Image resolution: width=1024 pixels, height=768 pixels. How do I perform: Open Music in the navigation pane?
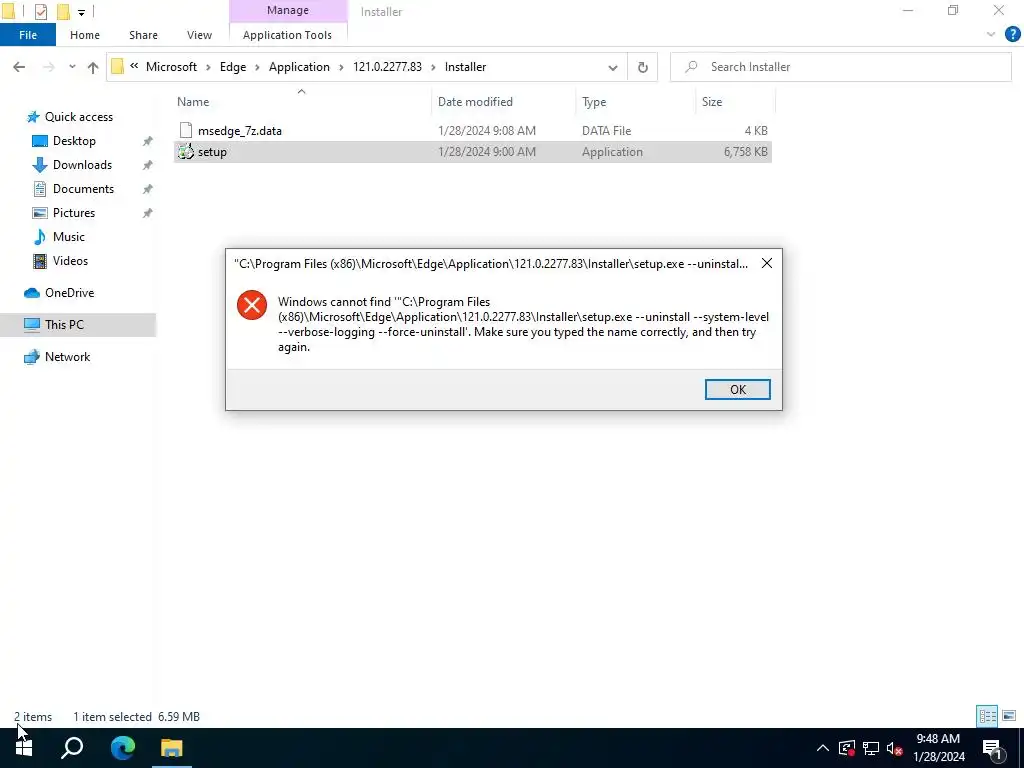69,237
